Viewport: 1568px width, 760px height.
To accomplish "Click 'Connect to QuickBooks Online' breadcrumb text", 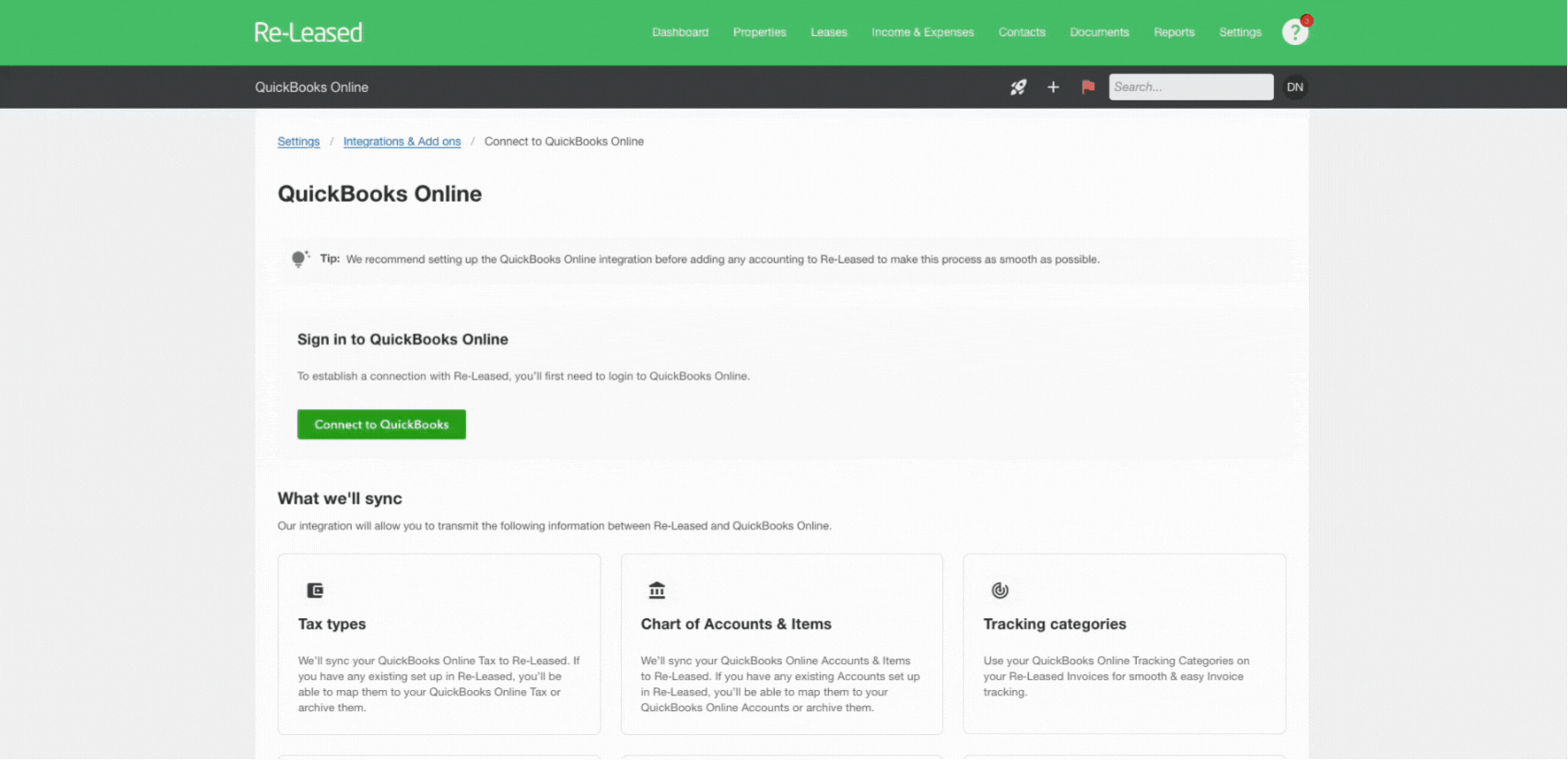I will point(564,142).
